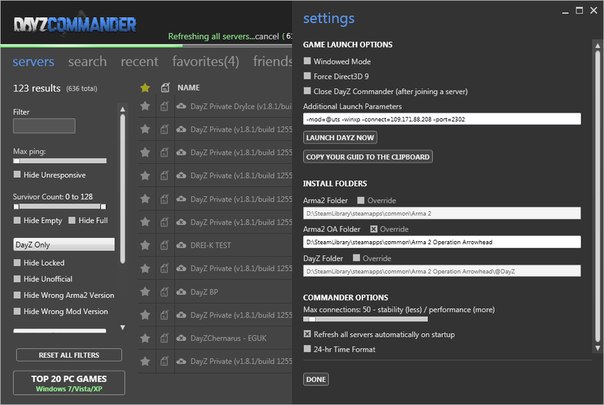Click the filter panel scrollbar

coord(122,189)
